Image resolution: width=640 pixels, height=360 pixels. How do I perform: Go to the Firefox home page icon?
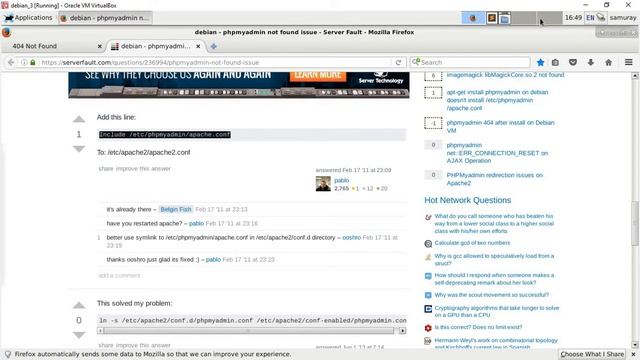[x=609, y=62]
